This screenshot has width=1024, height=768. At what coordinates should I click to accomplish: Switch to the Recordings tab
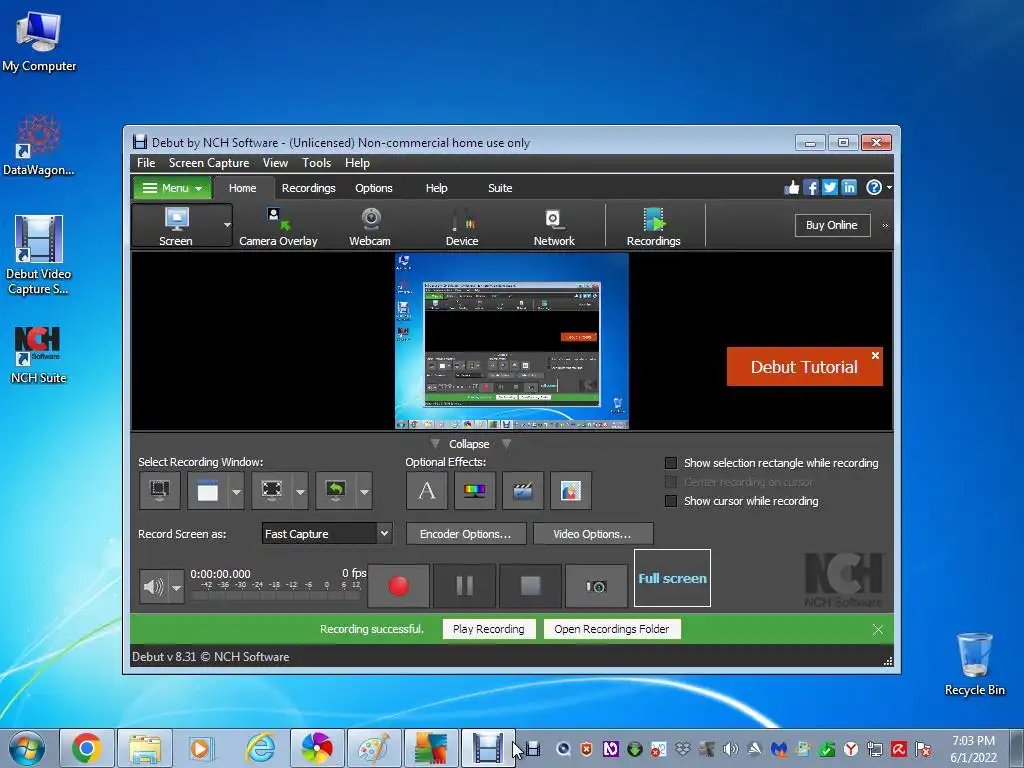click(x=308, y=188)
